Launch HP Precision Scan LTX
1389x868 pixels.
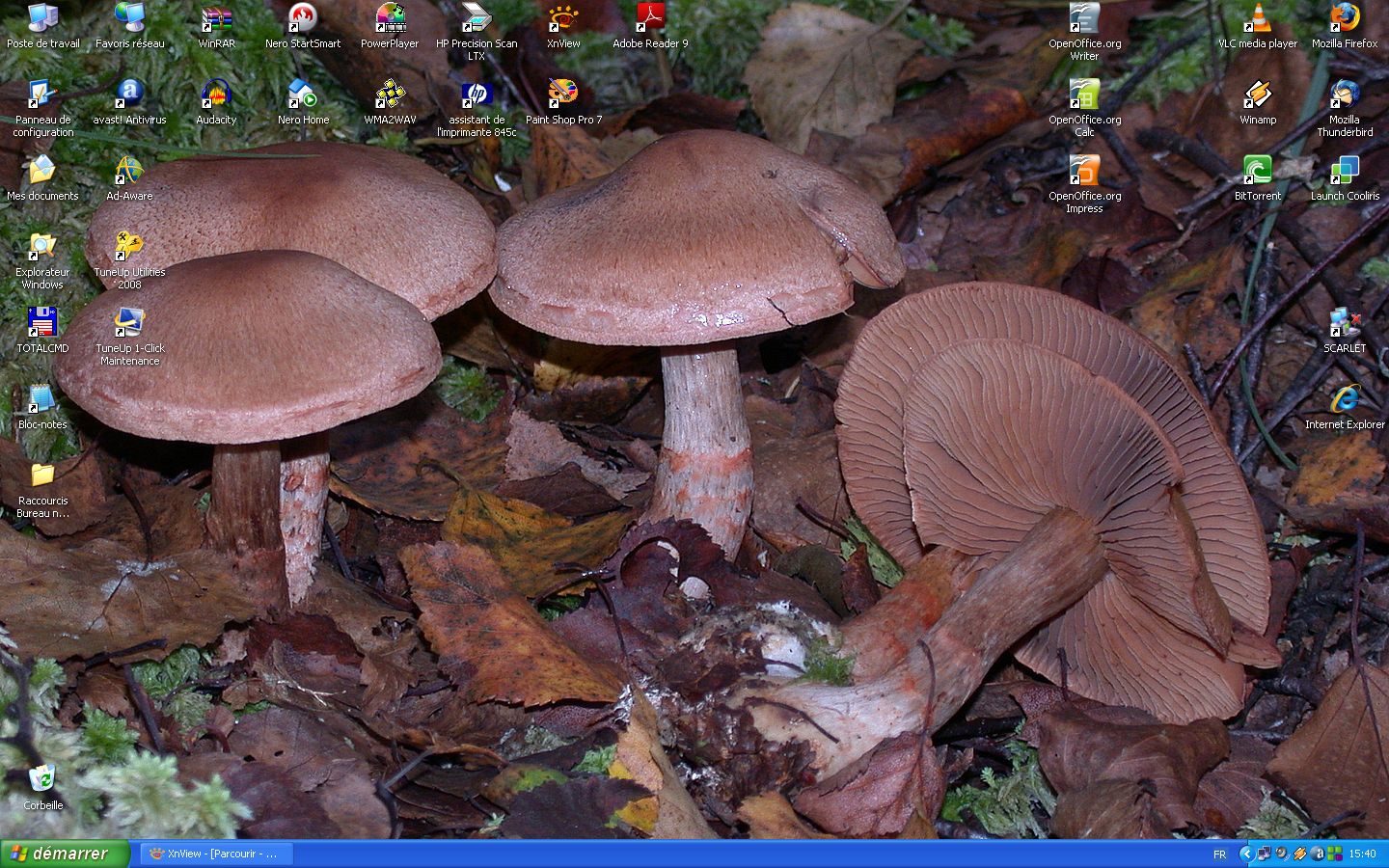tap(477, 32)
